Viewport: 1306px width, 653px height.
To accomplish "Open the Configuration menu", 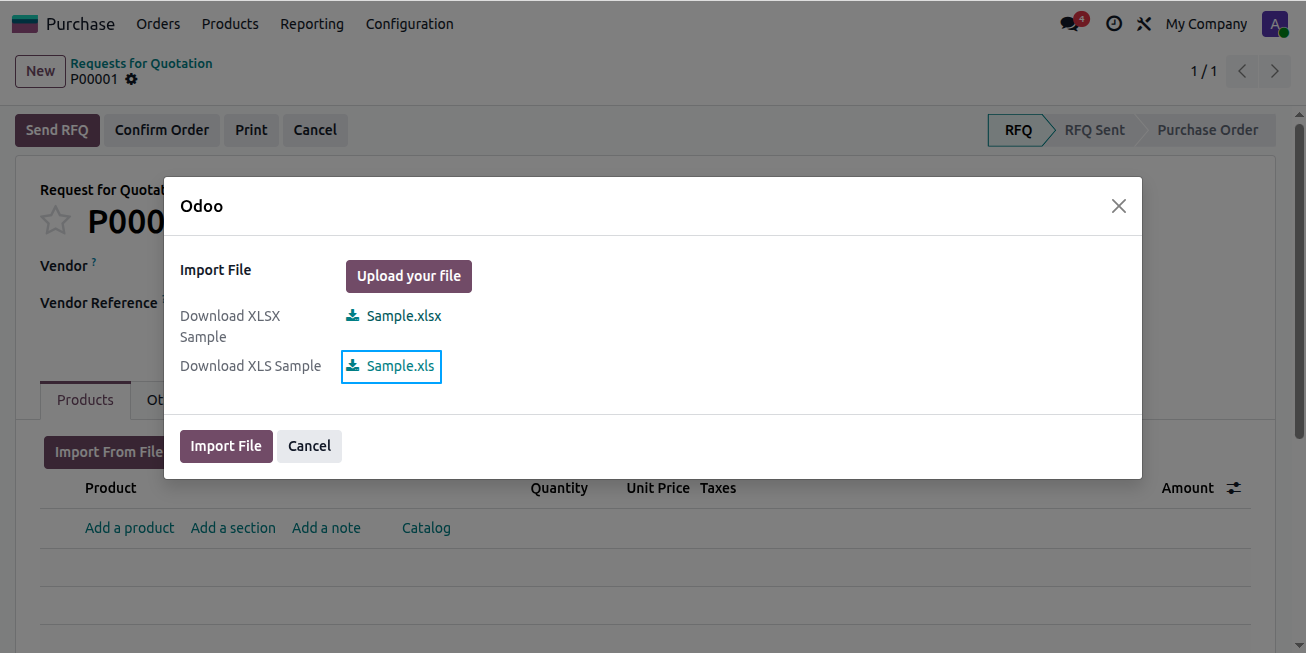I will point(410,24).
